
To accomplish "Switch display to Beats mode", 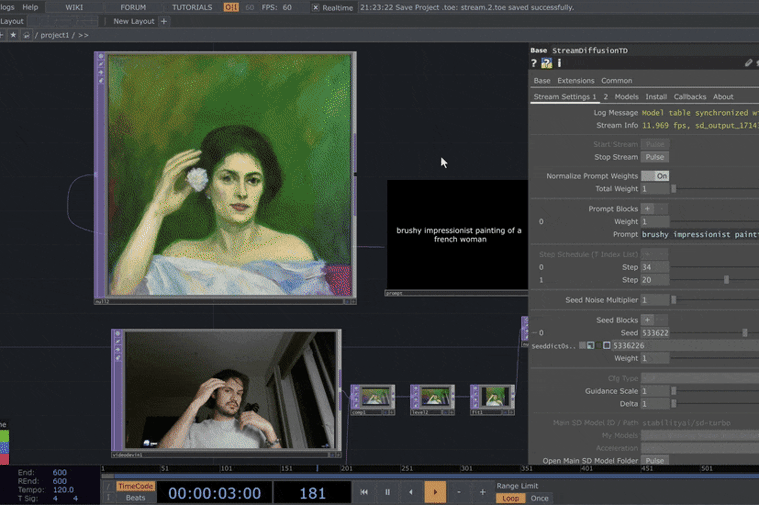I will pyautogui.click(x=135, y=498).
